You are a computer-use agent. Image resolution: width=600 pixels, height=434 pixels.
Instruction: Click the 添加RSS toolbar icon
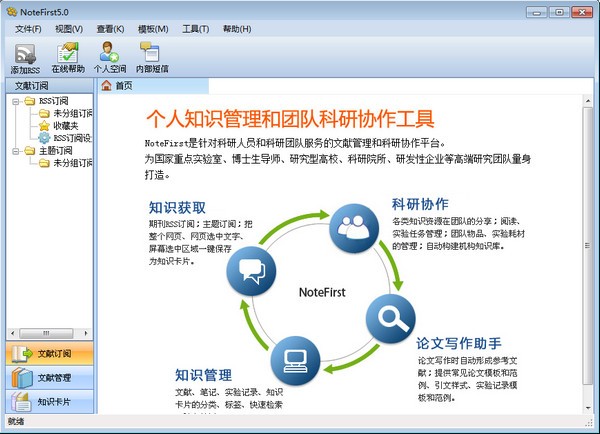pos(25,54)
